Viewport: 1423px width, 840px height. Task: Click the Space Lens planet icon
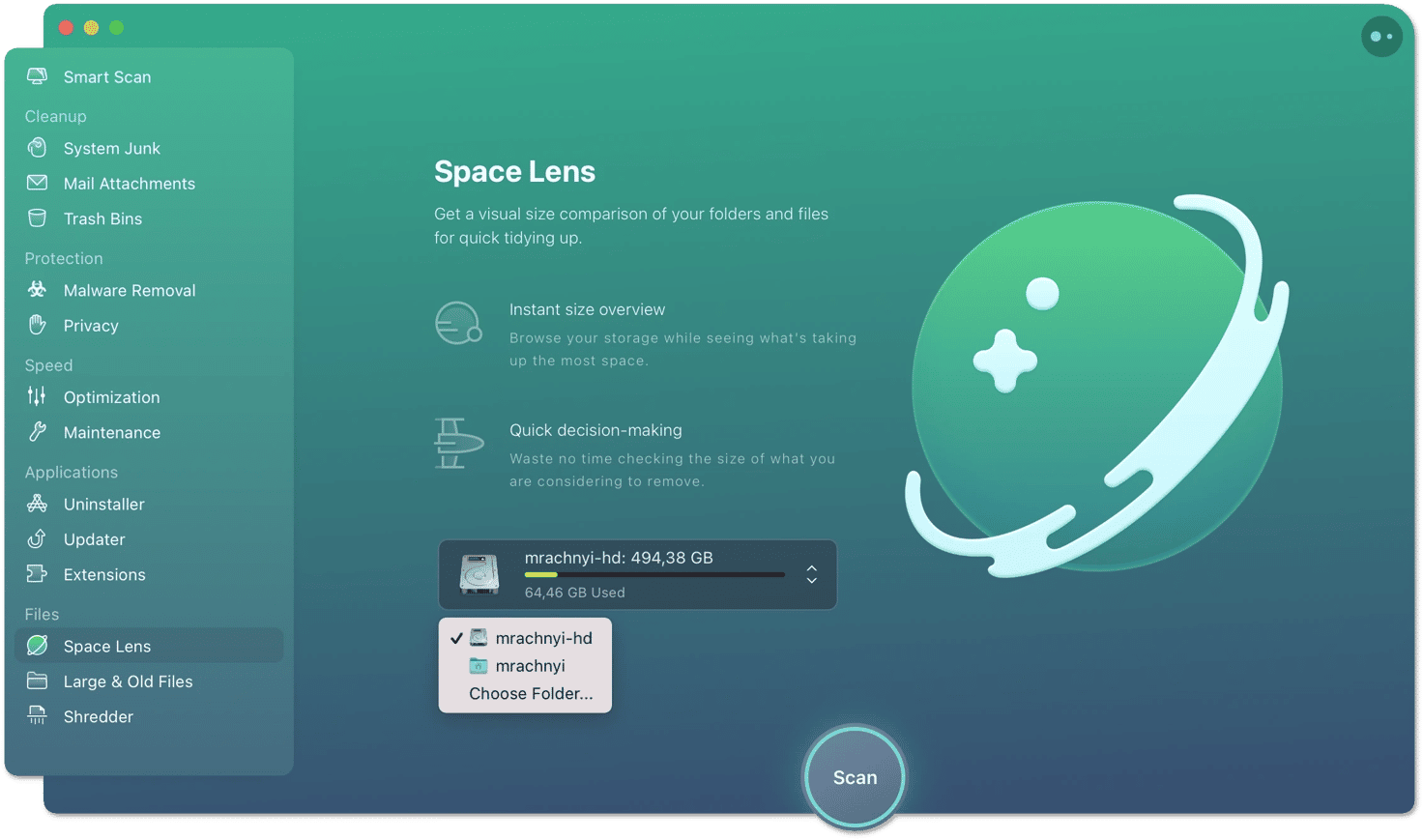click(37, 646)
